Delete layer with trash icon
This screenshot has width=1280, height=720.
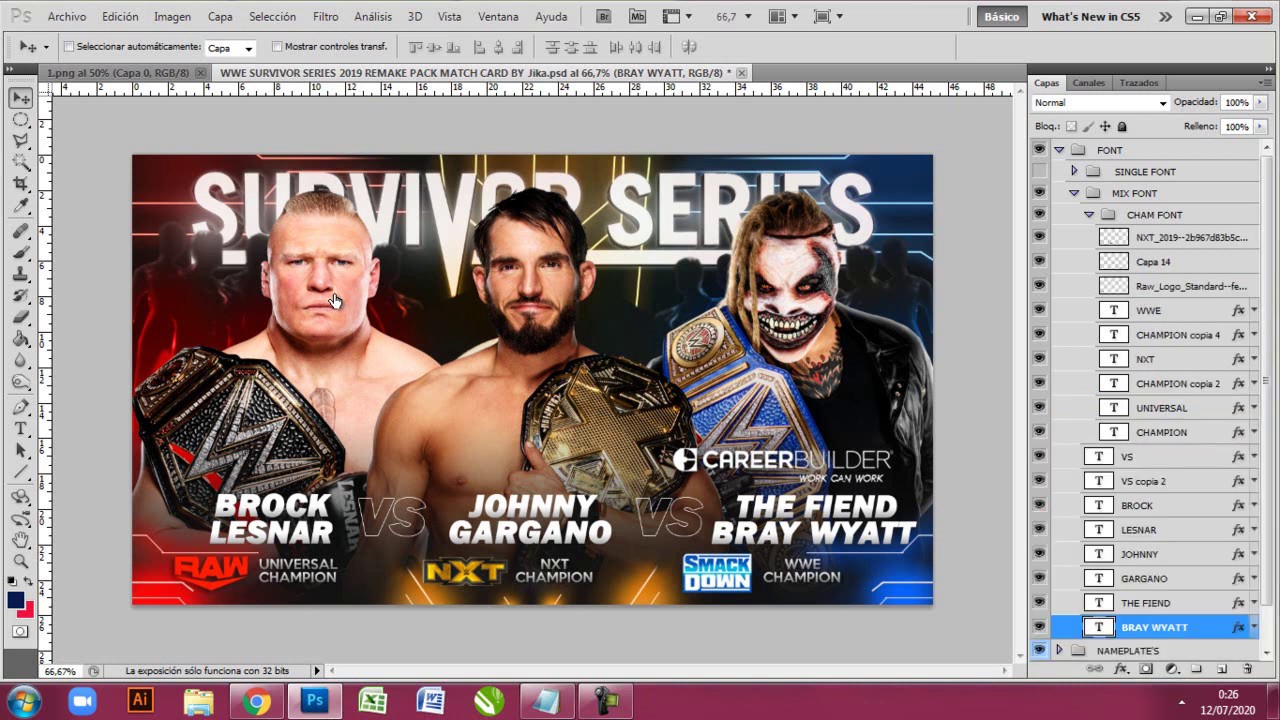1247,668
